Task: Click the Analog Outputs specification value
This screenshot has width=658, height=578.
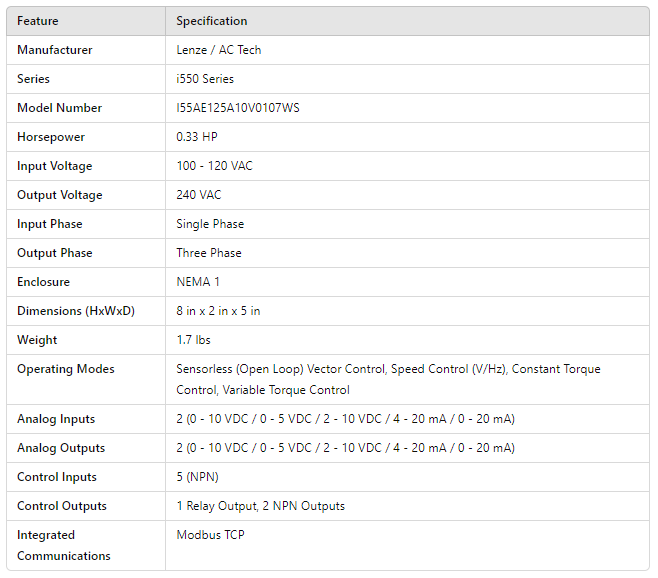Action: pyautogui.click(x=345, y=448)
